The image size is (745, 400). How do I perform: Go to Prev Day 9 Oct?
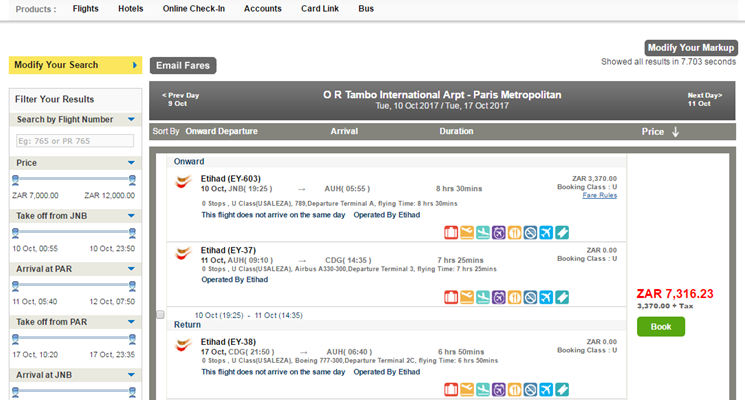pyautogui.click(x=180, y=99)
